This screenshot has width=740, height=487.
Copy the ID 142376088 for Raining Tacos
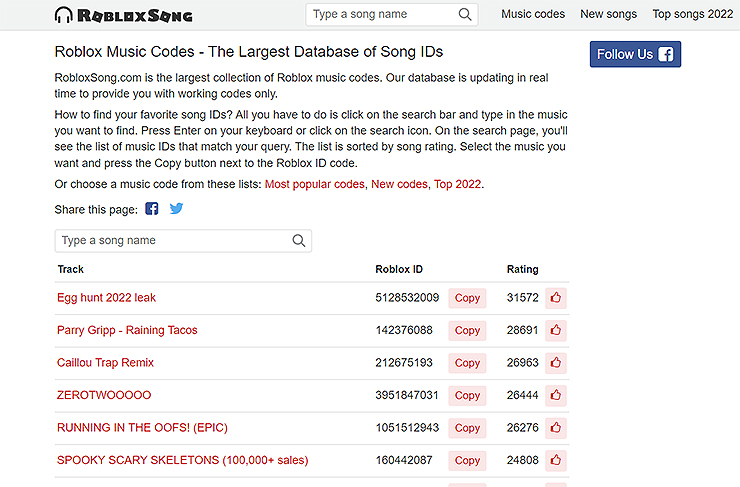click(x=467, y=330)
